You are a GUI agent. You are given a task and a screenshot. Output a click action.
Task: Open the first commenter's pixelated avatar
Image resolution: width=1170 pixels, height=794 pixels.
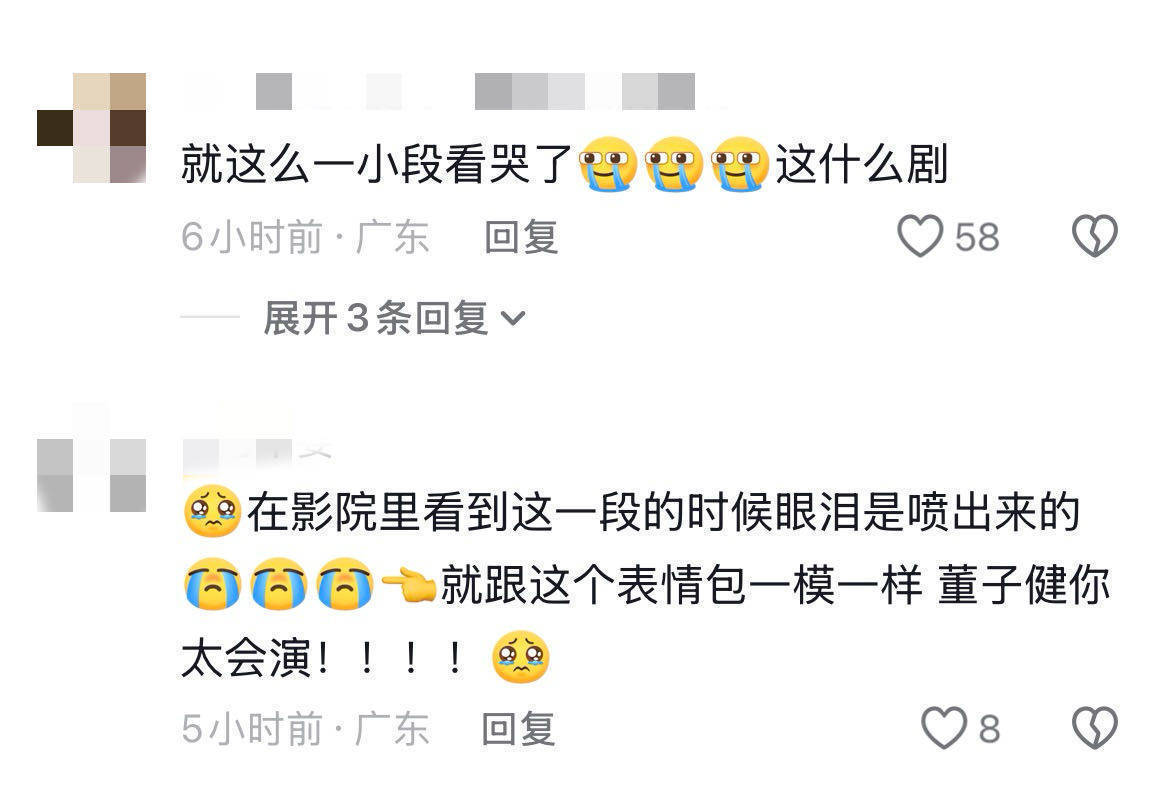click(x=91, y=128)
